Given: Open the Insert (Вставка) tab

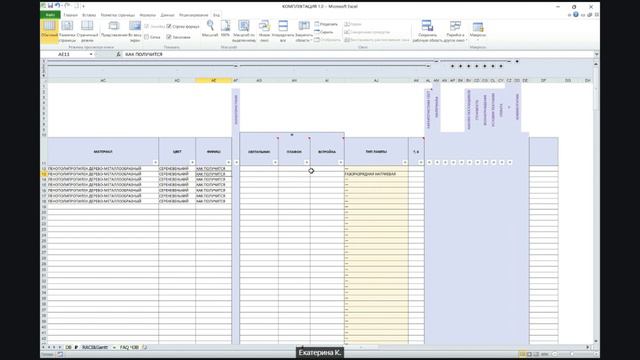Looking at the screenshot, I should coord(89,15).
